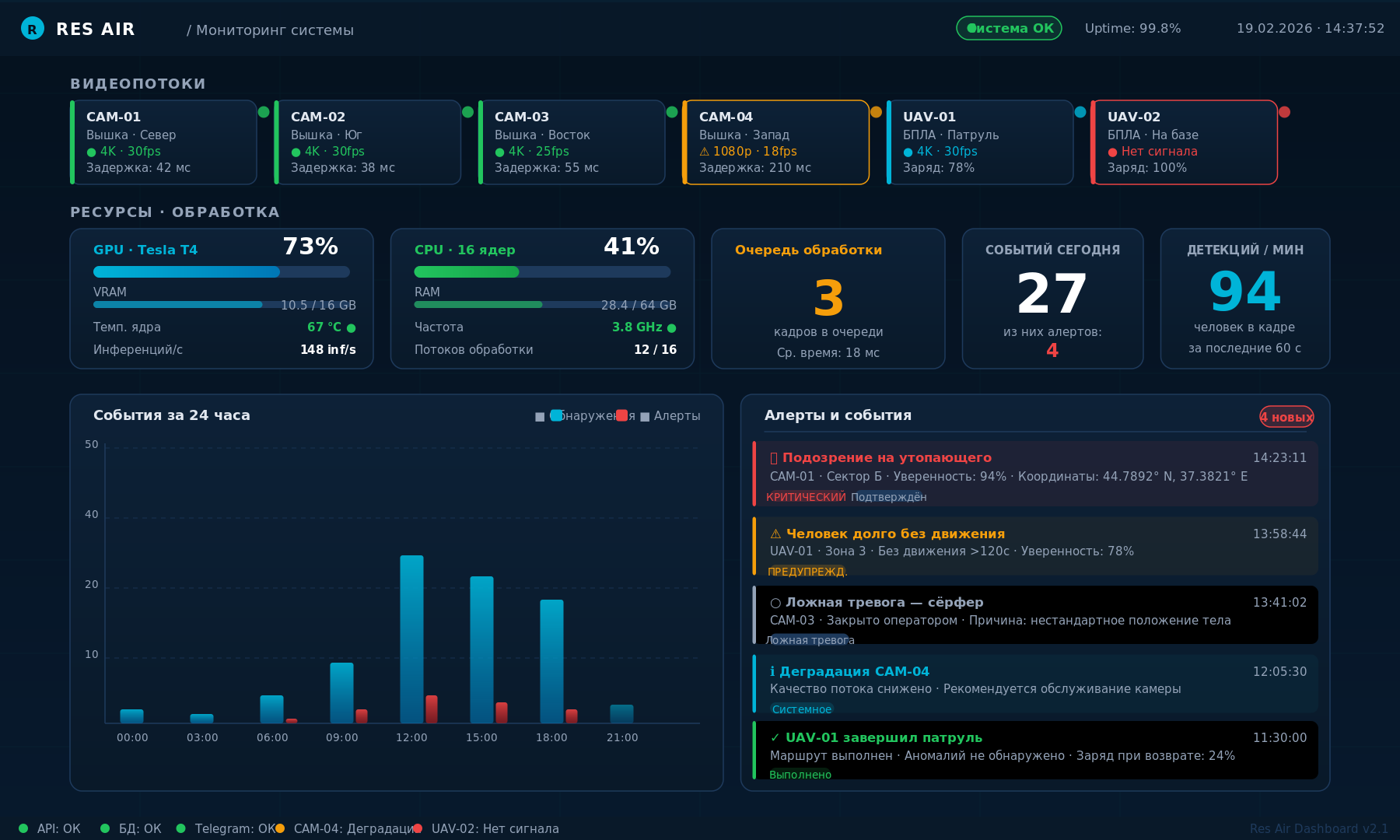The height and width of the screenshot is (840, 1400).
Task: Open the CAM-03 East tower stream card
Action: 572,142
